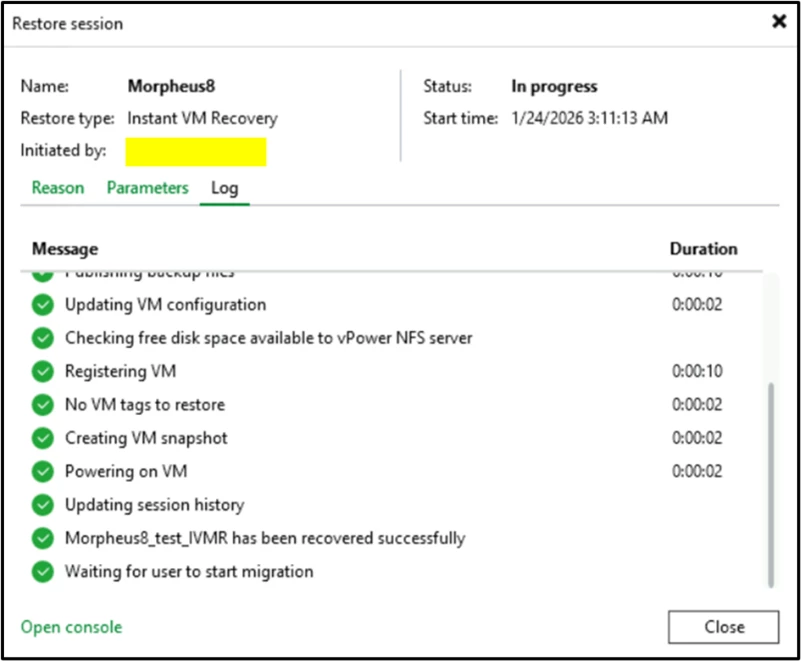Switch to the Reason tab
The width and height of the screenshot is (801, 661).
[58, 188]
